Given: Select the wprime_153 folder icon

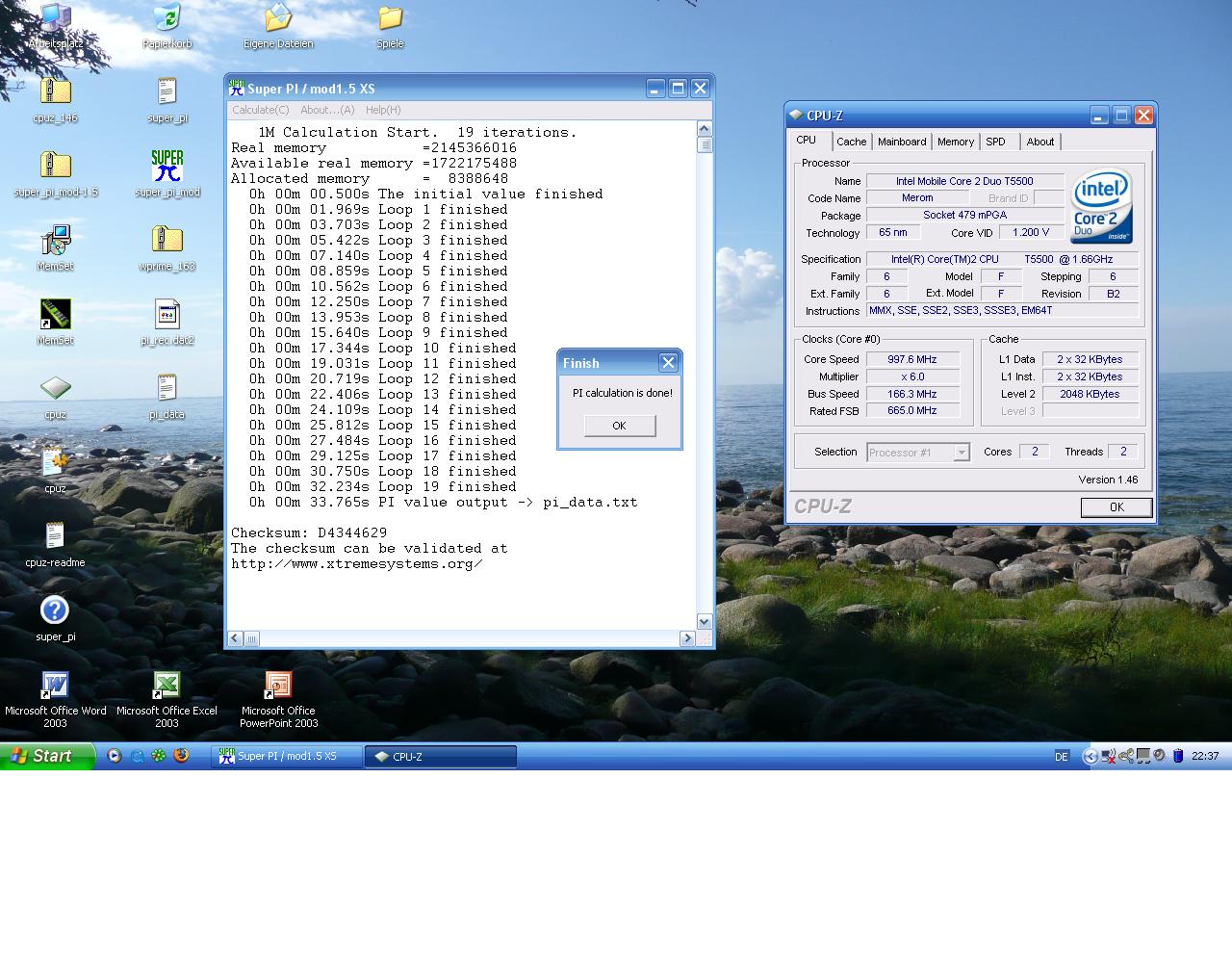Looking at the screenshot, I should point(167,241).
